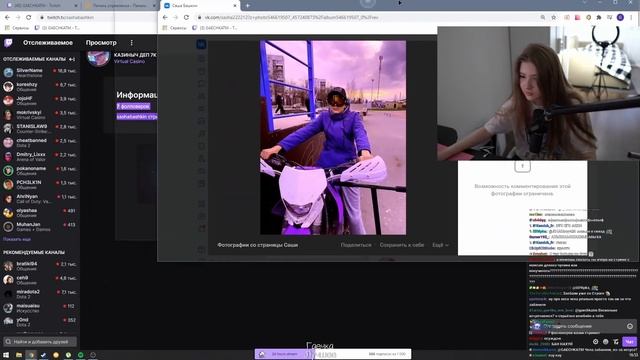Screen dimensions: 640x360
Task: Click olyashaa avatar in sidebar
Action: pyautogui.click(x=8, y=213)
